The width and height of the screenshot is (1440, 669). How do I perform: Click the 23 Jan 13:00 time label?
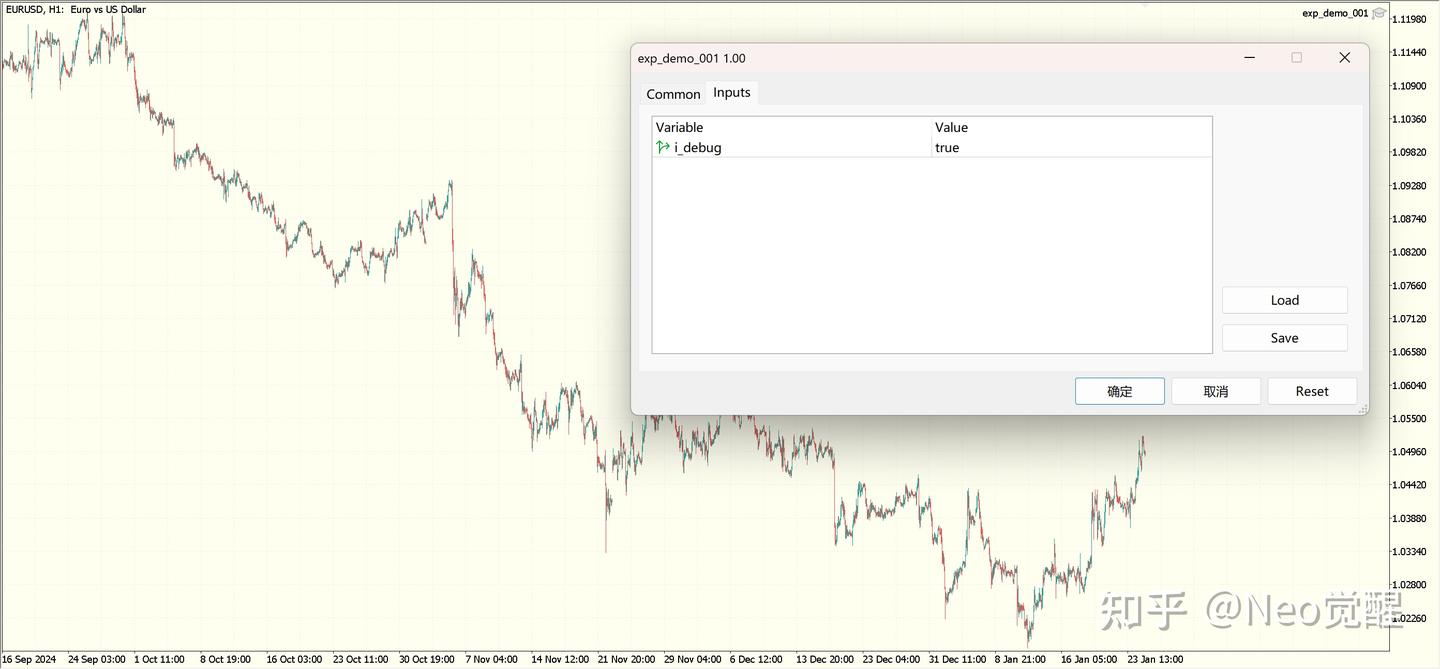(1155, 660)
